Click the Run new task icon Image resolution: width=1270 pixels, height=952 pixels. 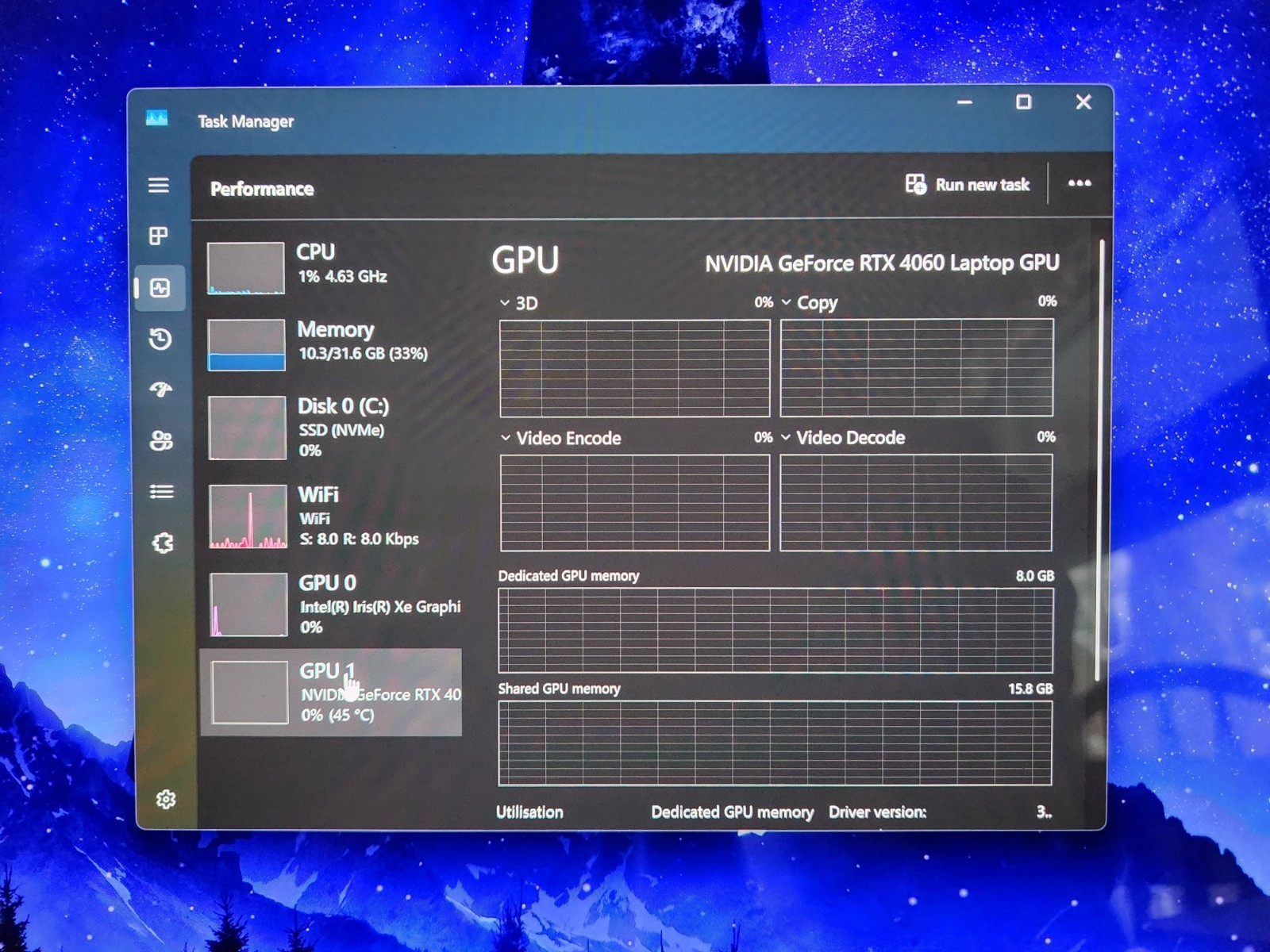(x=915, y=184)
